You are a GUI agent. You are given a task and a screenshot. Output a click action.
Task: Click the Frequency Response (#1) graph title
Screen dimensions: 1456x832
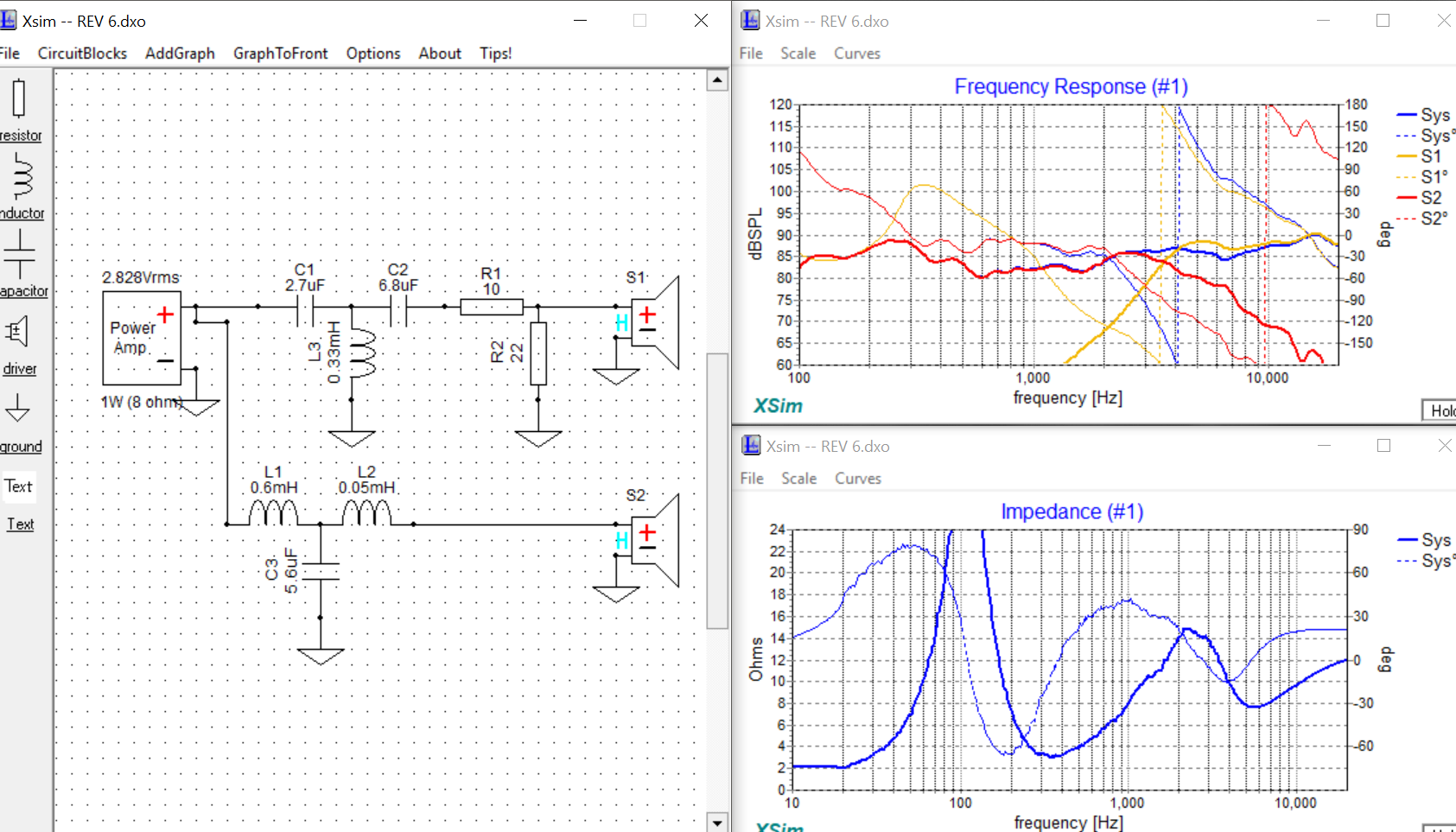[x=1071, y=86]
